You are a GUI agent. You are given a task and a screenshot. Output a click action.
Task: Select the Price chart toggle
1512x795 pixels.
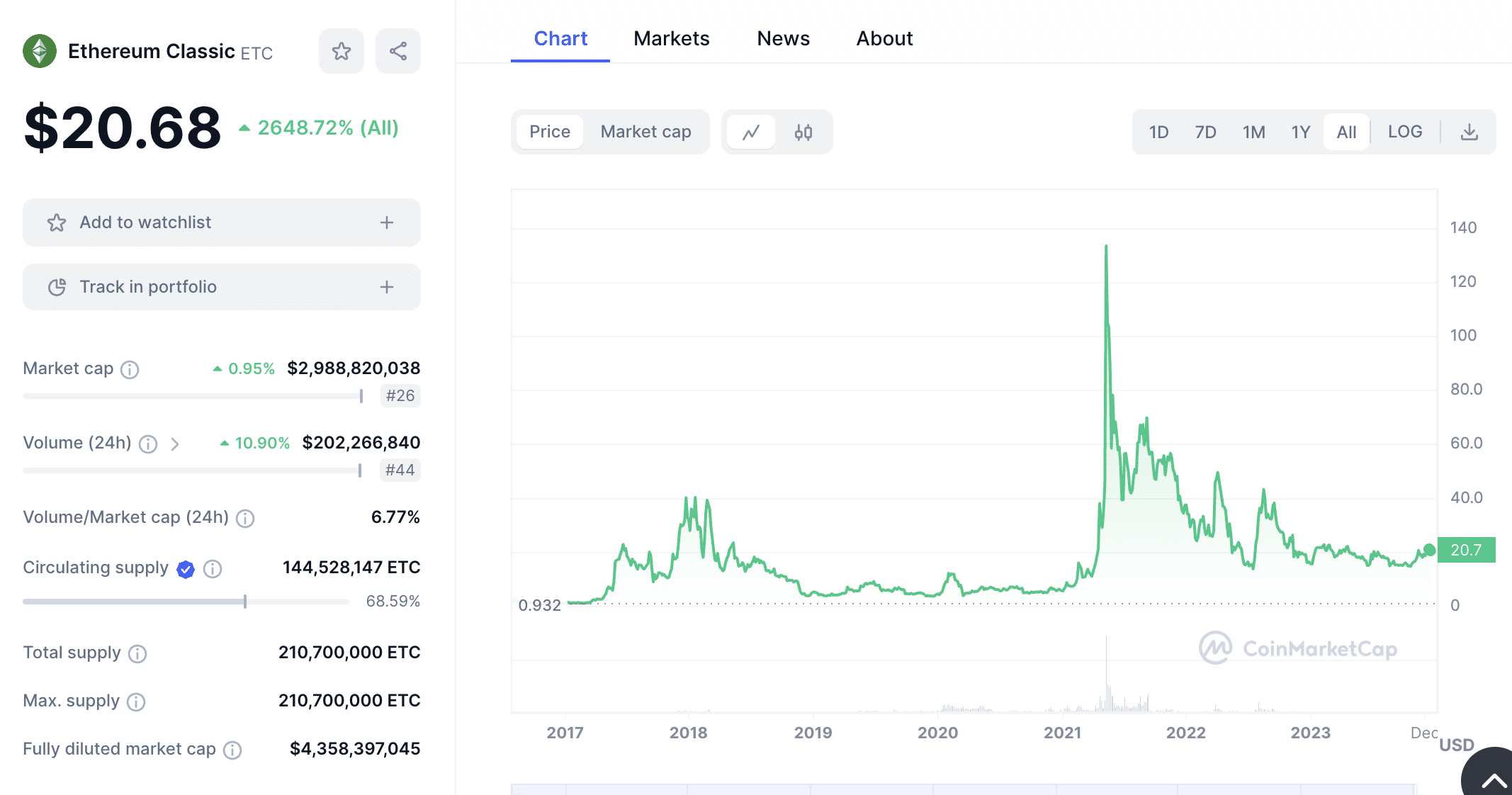click(550, 132)
